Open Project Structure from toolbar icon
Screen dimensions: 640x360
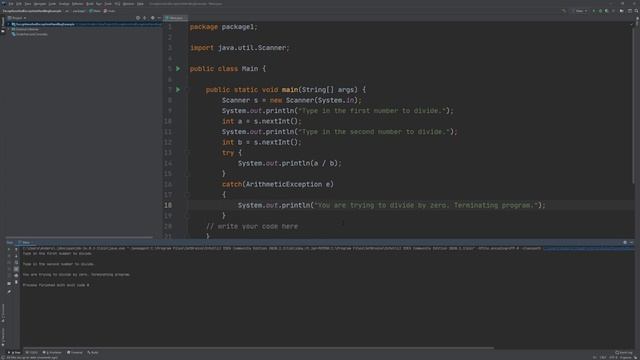pos(622,11)
